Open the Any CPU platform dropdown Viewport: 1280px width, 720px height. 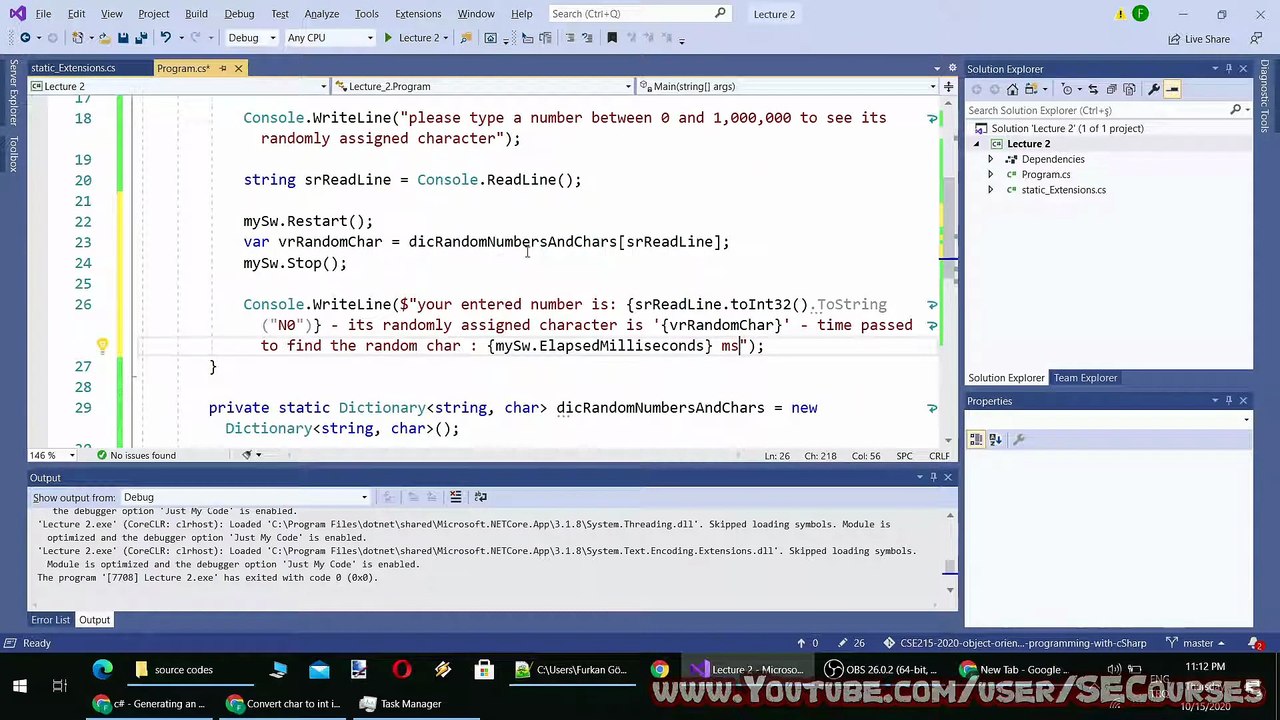[329, 38]
